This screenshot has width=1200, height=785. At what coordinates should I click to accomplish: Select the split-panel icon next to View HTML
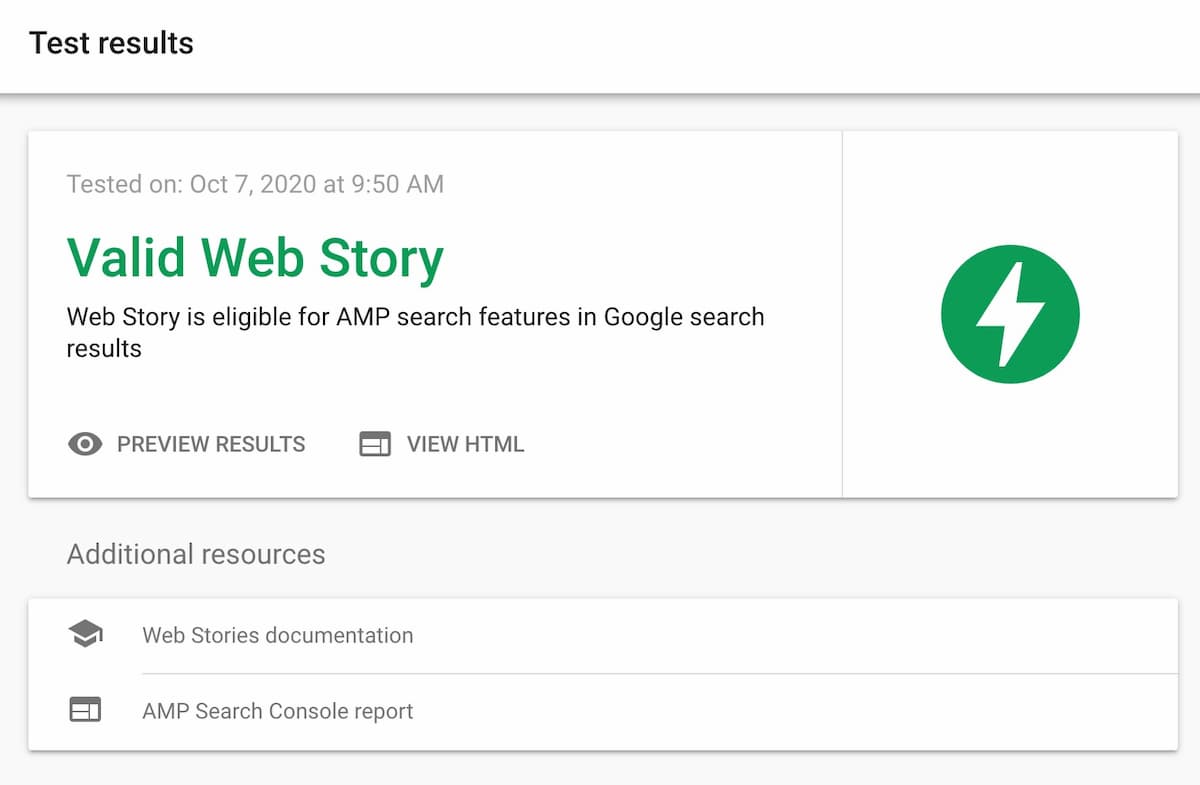376,444
